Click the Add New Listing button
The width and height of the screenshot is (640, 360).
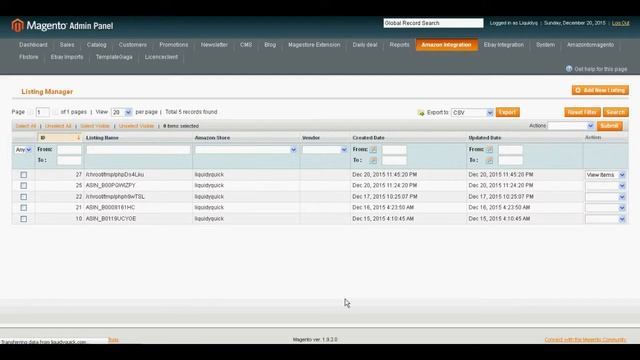pos(600,90)
